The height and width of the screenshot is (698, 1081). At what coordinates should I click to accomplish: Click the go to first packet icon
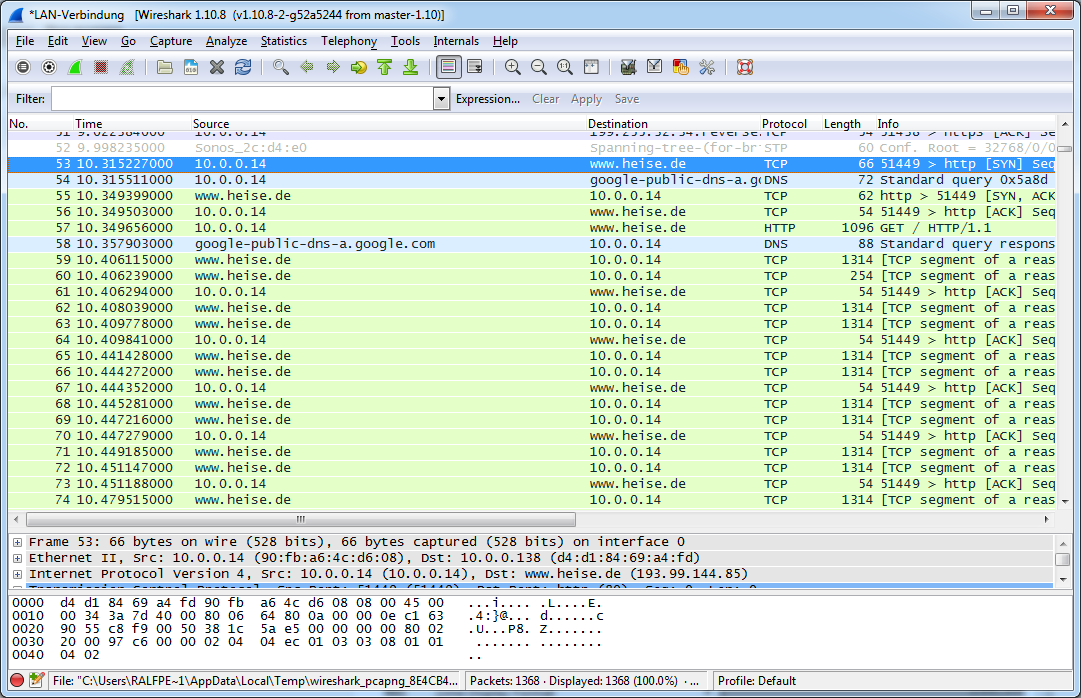tap(385, 67)
